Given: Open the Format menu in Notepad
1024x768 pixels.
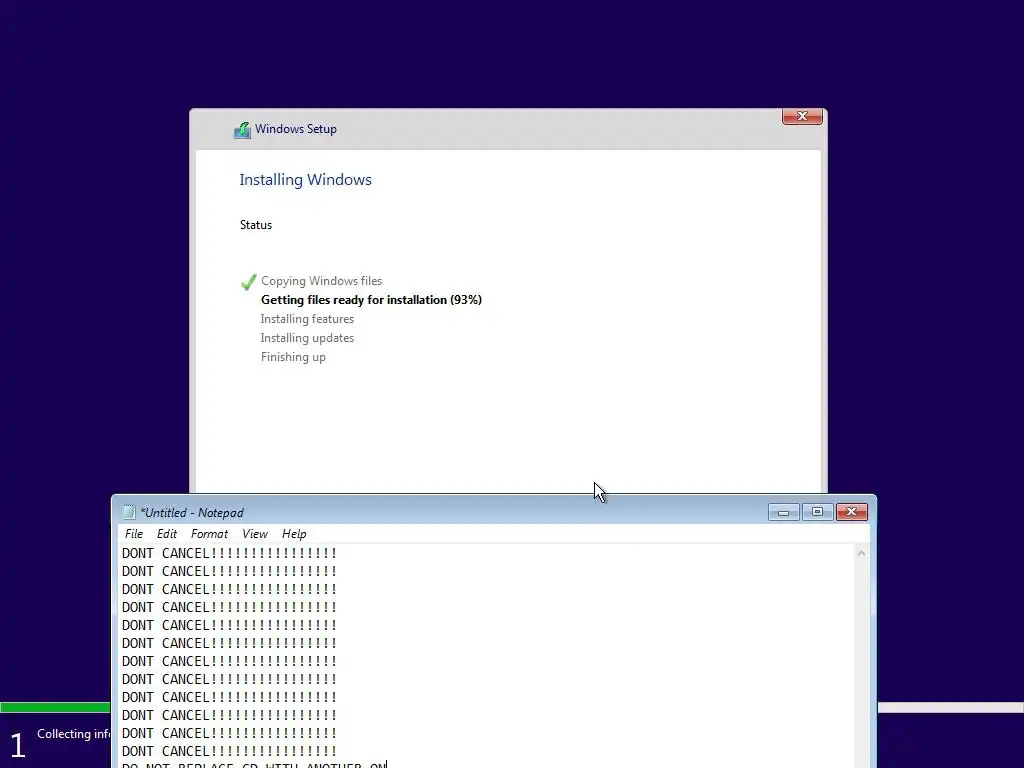Looking at the screenshot, I should point(209,534).
